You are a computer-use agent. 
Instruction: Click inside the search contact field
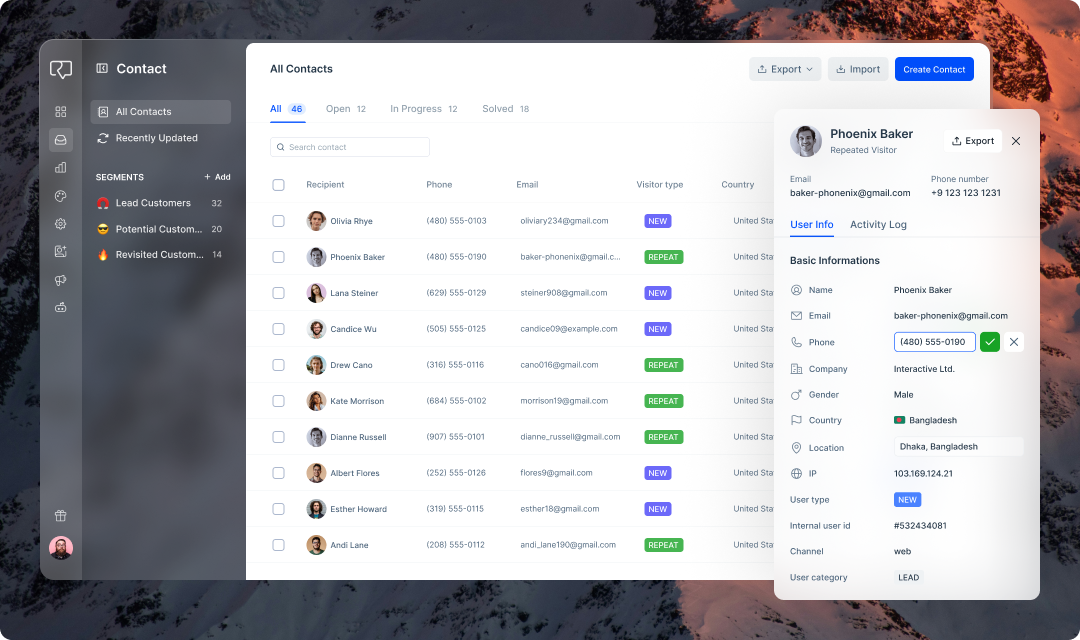[x=349, y=146]
